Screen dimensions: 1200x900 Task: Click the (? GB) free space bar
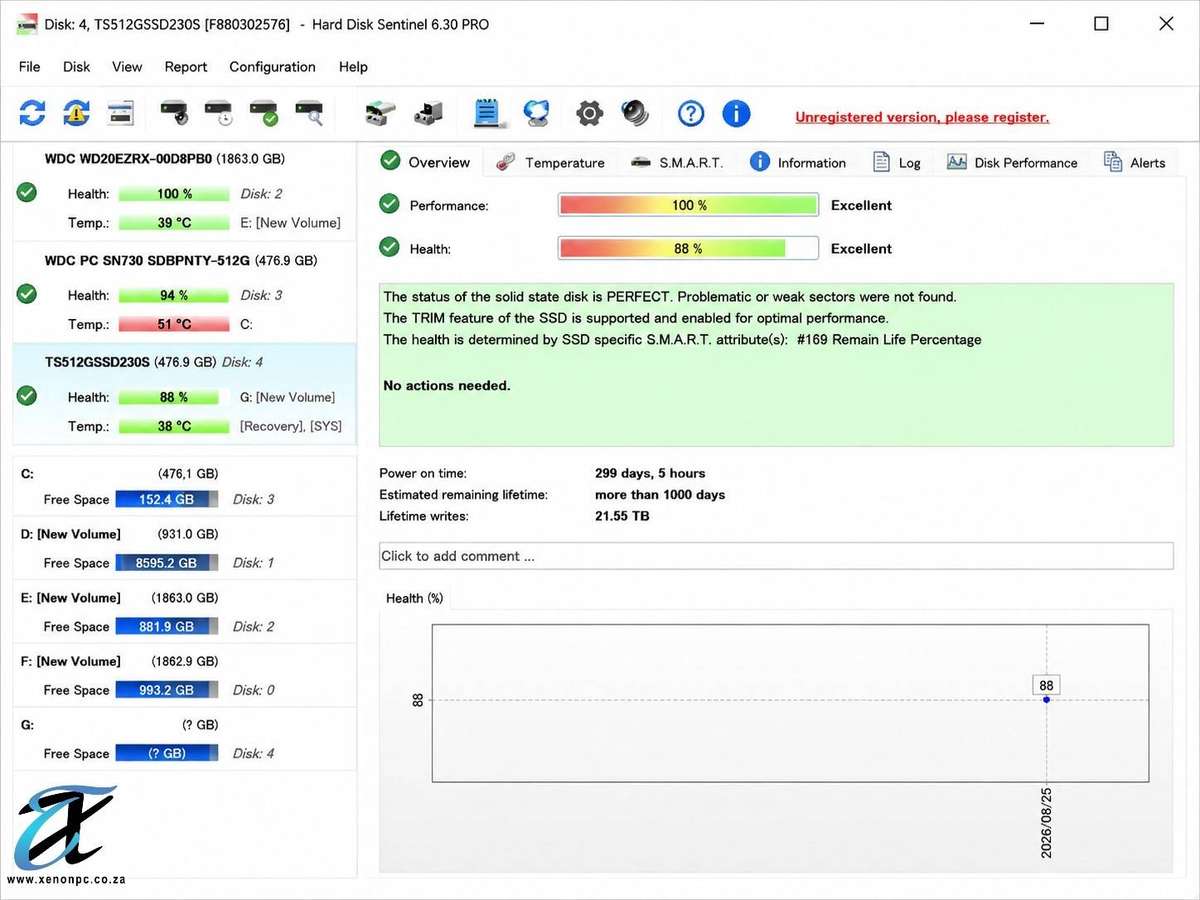point(166,753)
